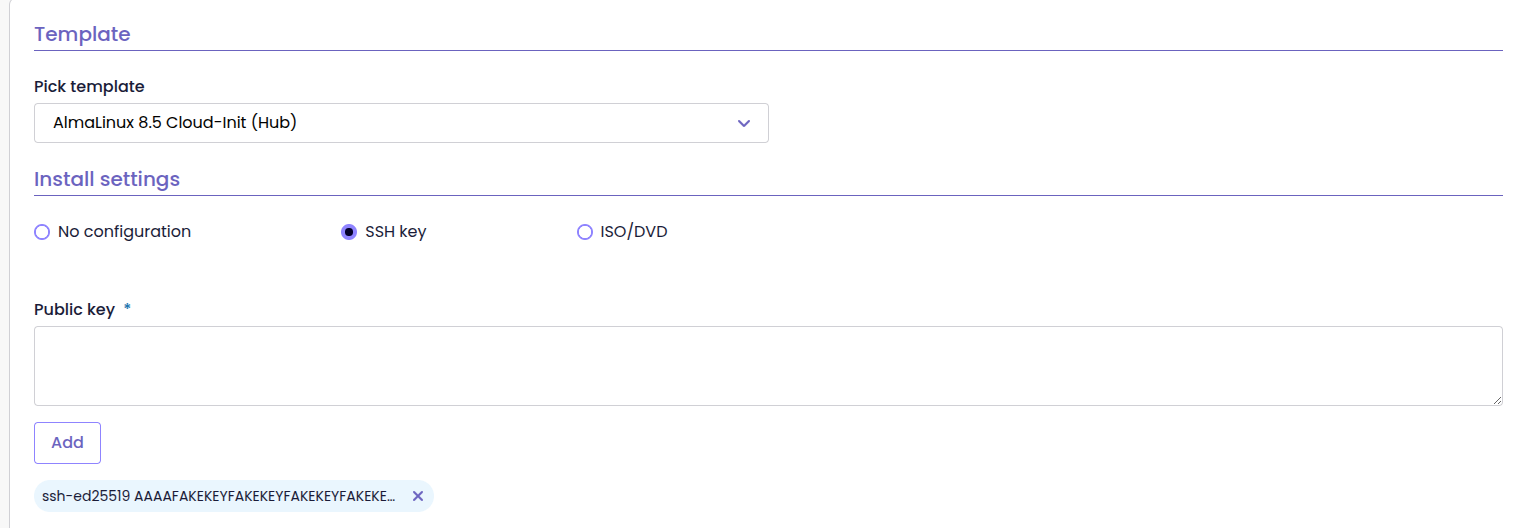Click the Install settings section heading
1521x528 pixels.
coord(107,180)
